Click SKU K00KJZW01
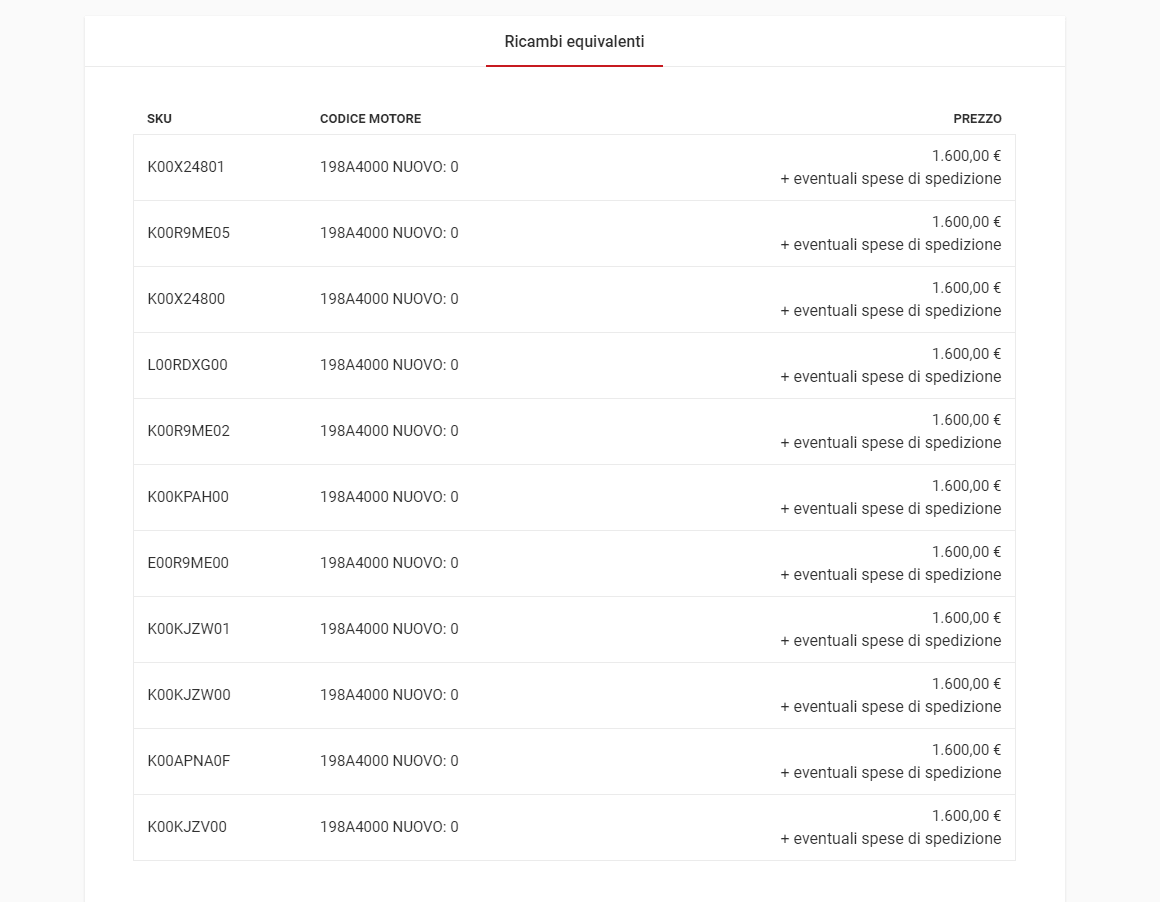This screenshot has width=1160, height=902. (189, 628)
